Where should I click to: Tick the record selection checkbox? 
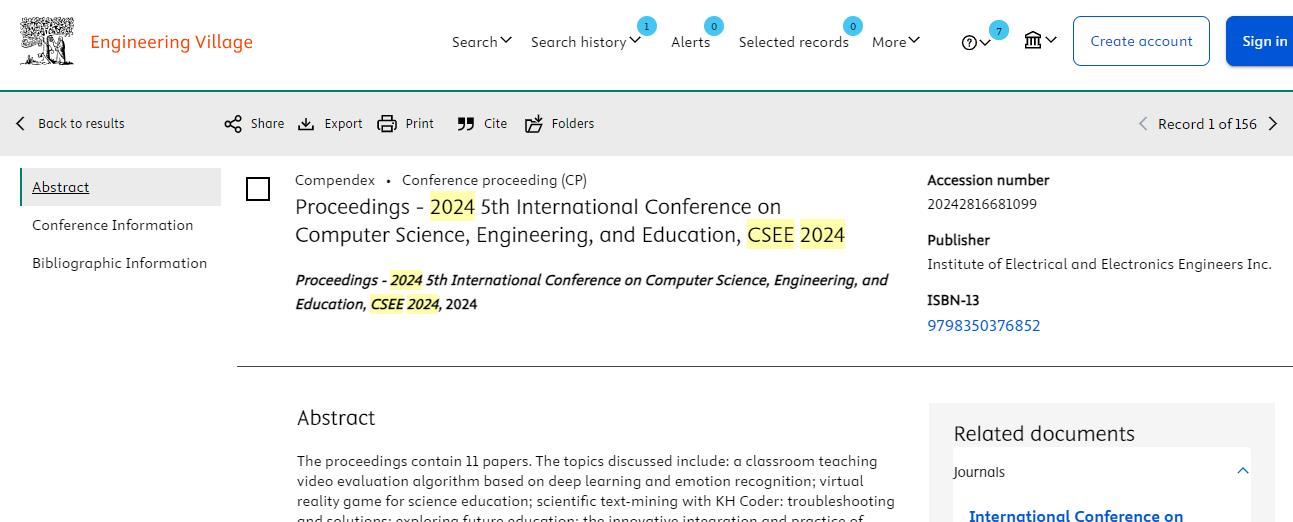click(x=258, y=189)
